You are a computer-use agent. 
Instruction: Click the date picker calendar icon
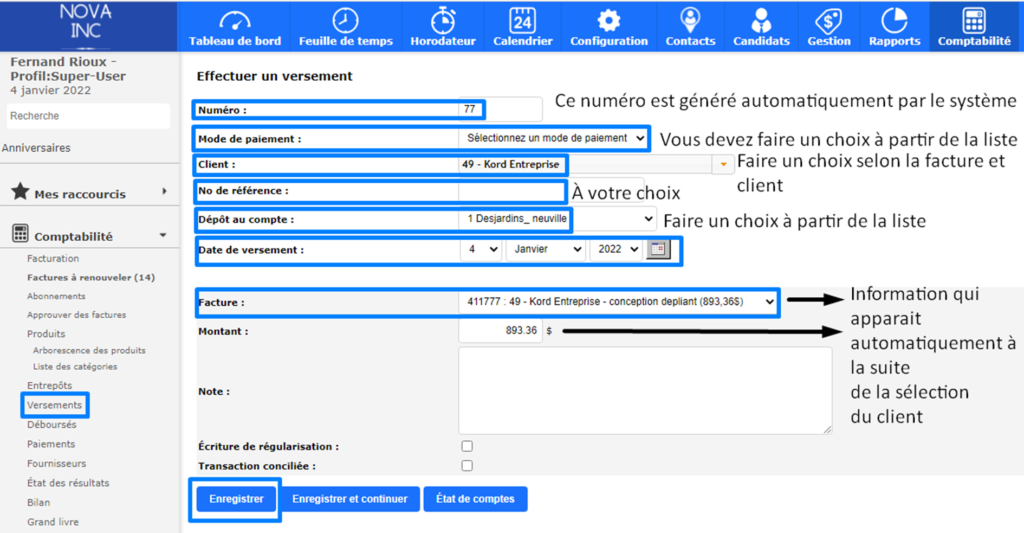click(658, 250)
